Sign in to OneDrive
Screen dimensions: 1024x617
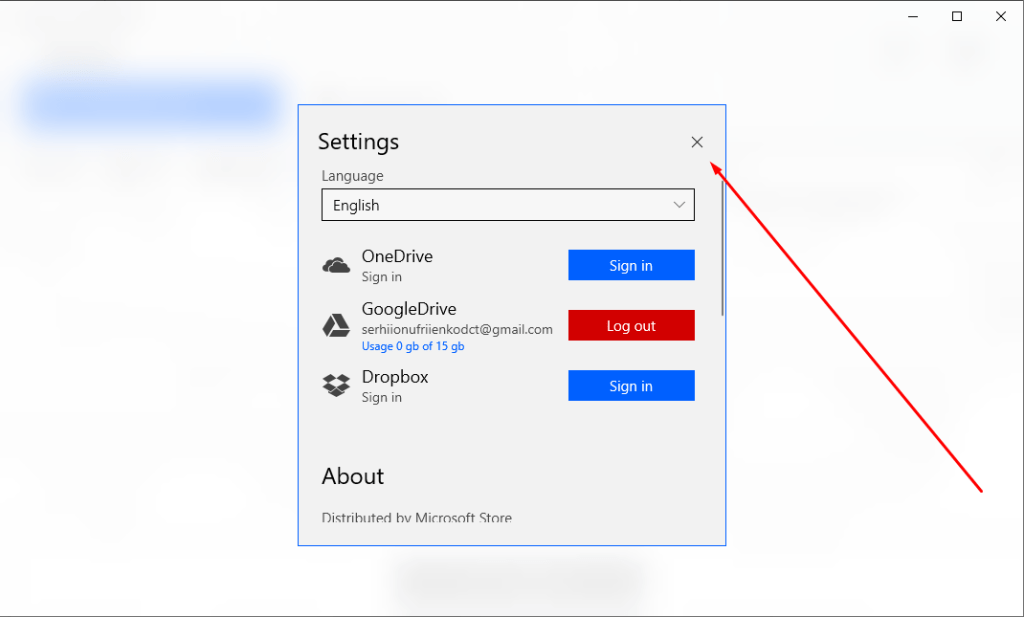[631, 265]
